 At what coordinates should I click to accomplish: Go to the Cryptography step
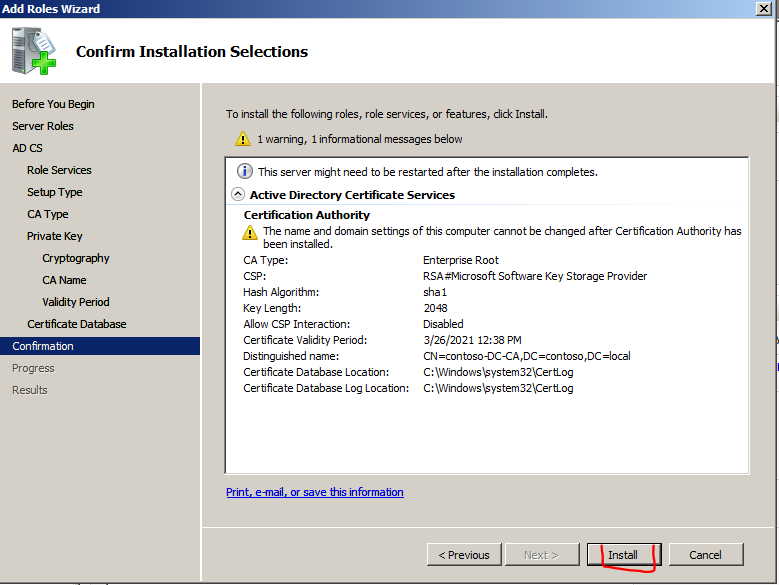[x=76, y=258]
